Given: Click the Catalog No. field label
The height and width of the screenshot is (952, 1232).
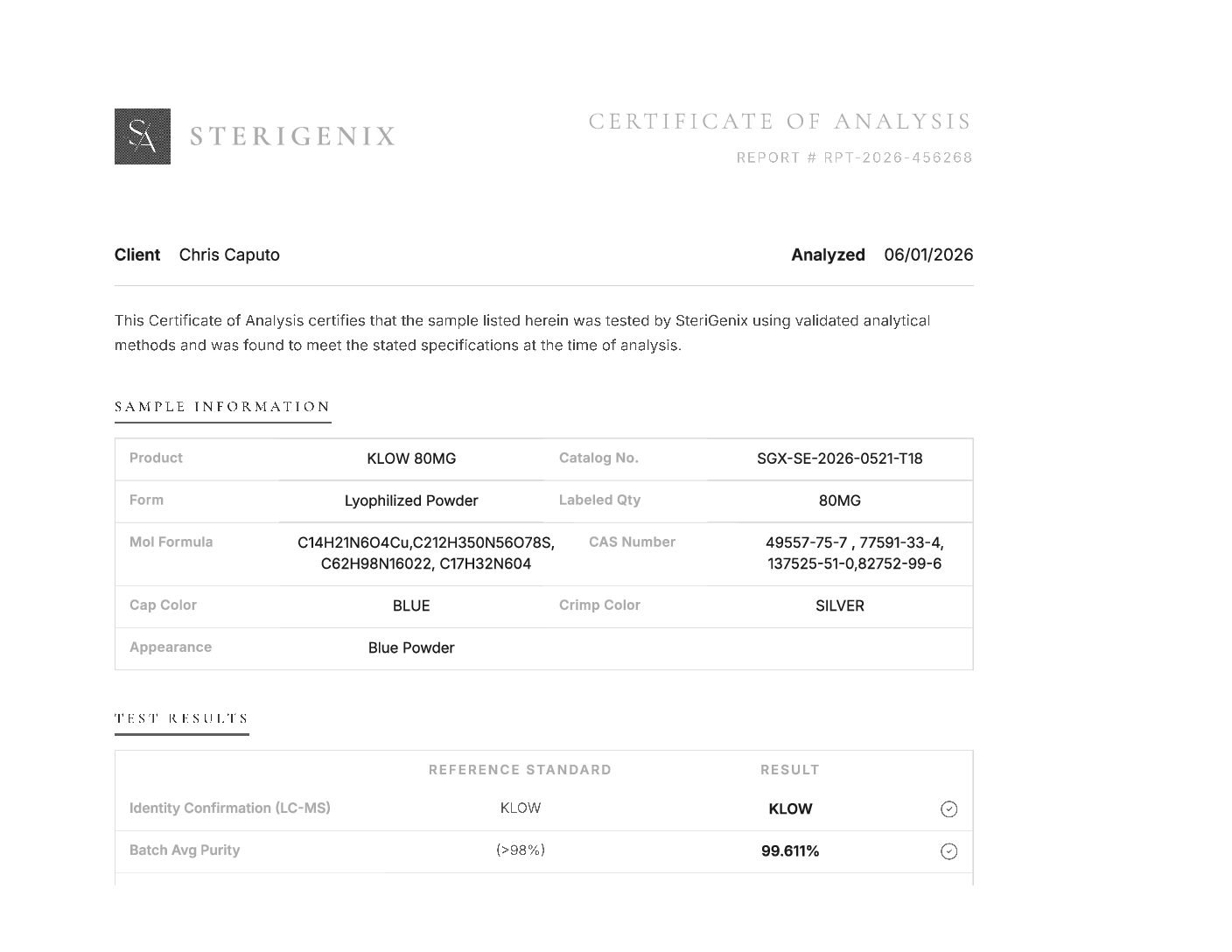Looking at the screenshot, I should click(598, 458).
